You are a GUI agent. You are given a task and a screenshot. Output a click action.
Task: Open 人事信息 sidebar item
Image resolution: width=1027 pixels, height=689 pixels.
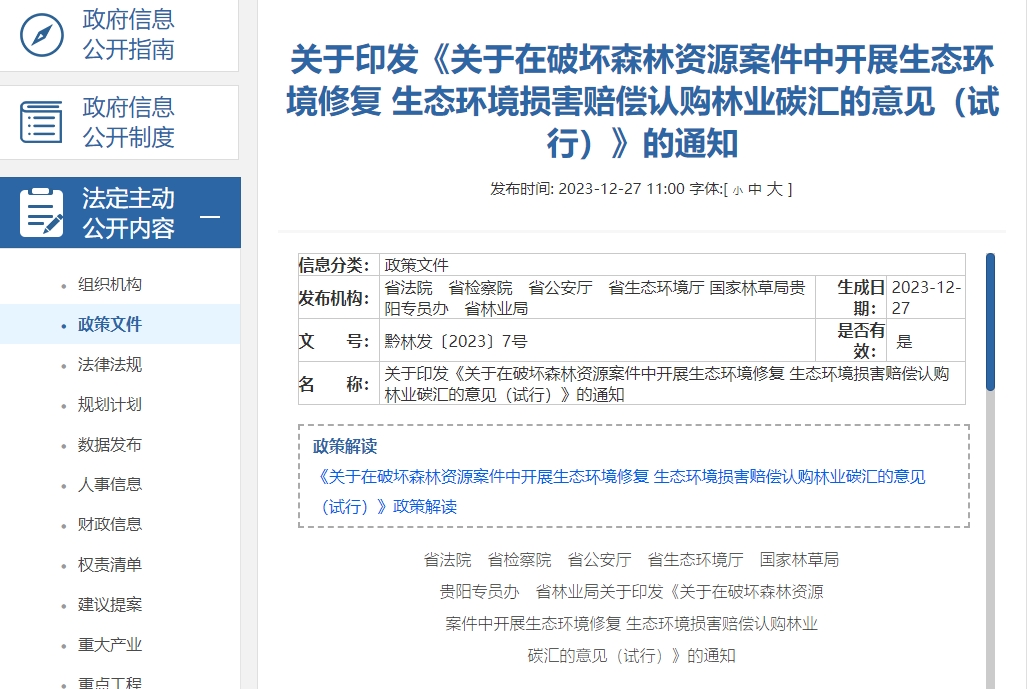[x=109, y=484]
